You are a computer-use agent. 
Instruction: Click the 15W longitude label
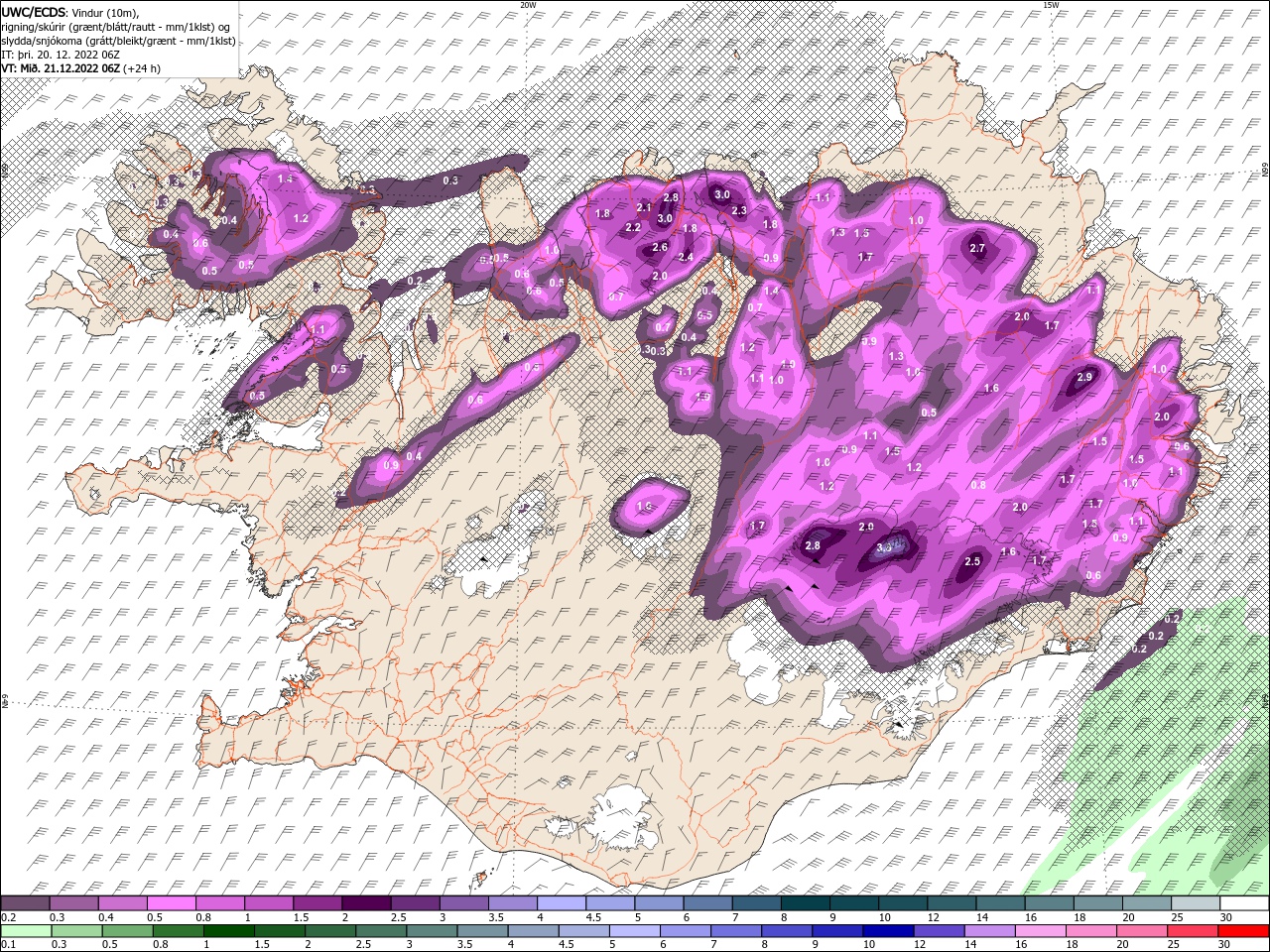tap(1050, 5)
